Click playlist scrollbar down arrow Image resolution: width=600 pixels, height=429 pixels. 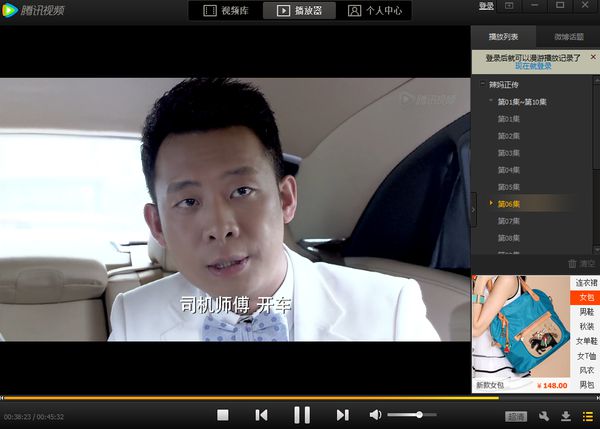tap(597, 249)
